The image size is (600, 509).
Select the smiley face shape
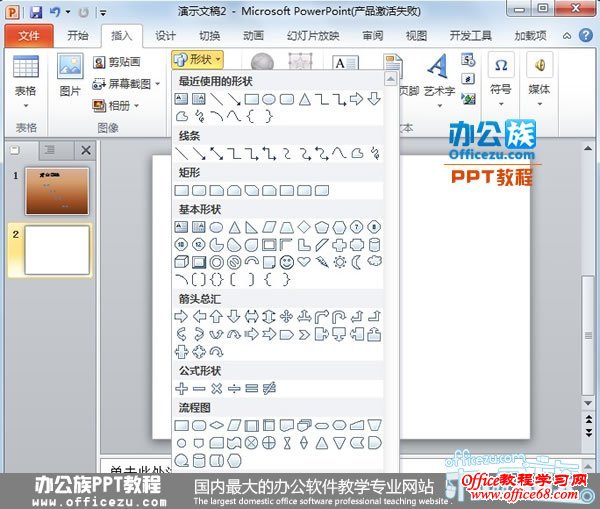tap(287, 262)
